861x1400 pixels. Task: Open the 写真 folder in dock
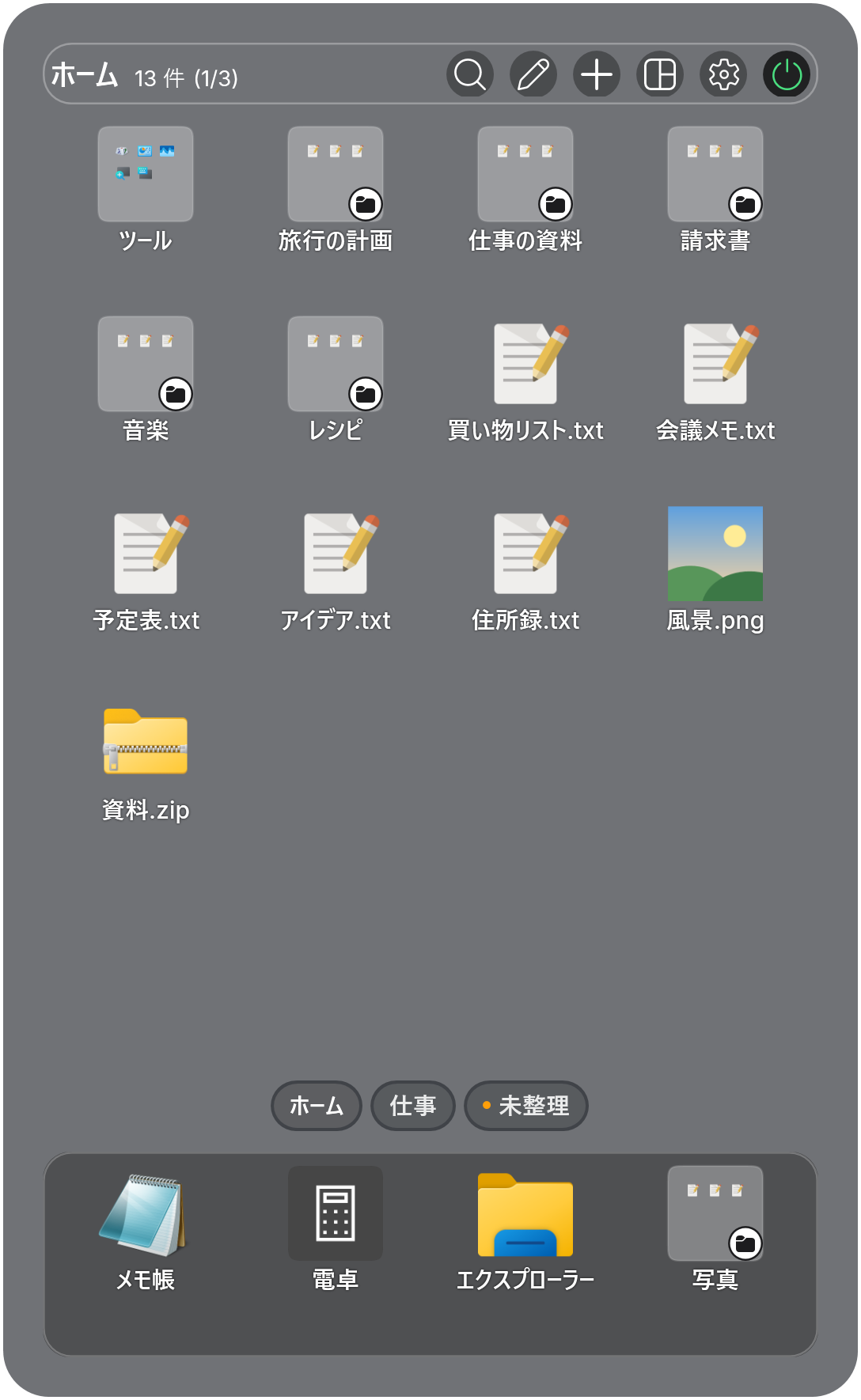pyautogui.click(x=715, y=1213)
